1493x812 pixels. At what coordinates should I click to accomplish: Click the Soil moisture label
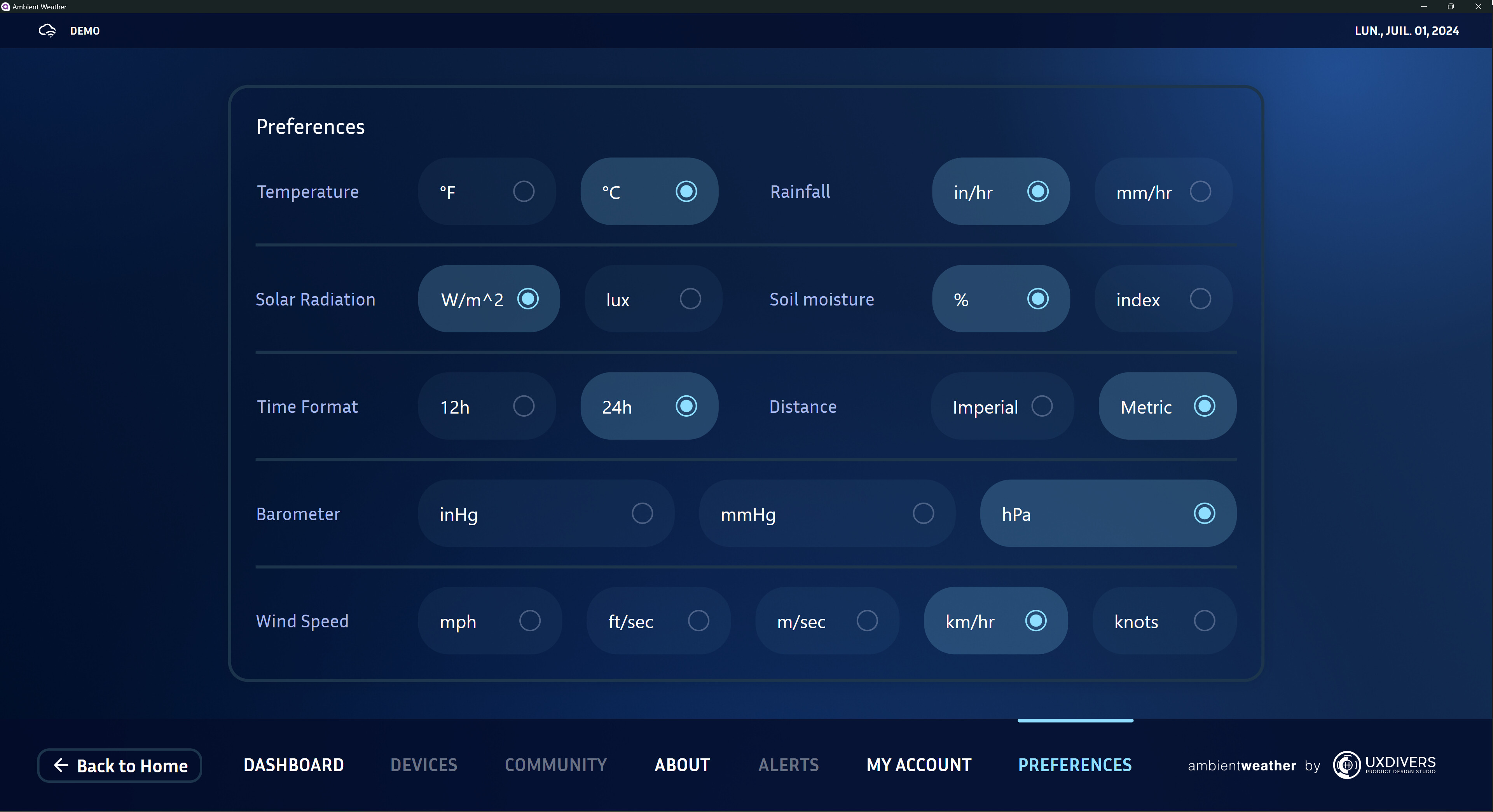[x=822, y=300]
